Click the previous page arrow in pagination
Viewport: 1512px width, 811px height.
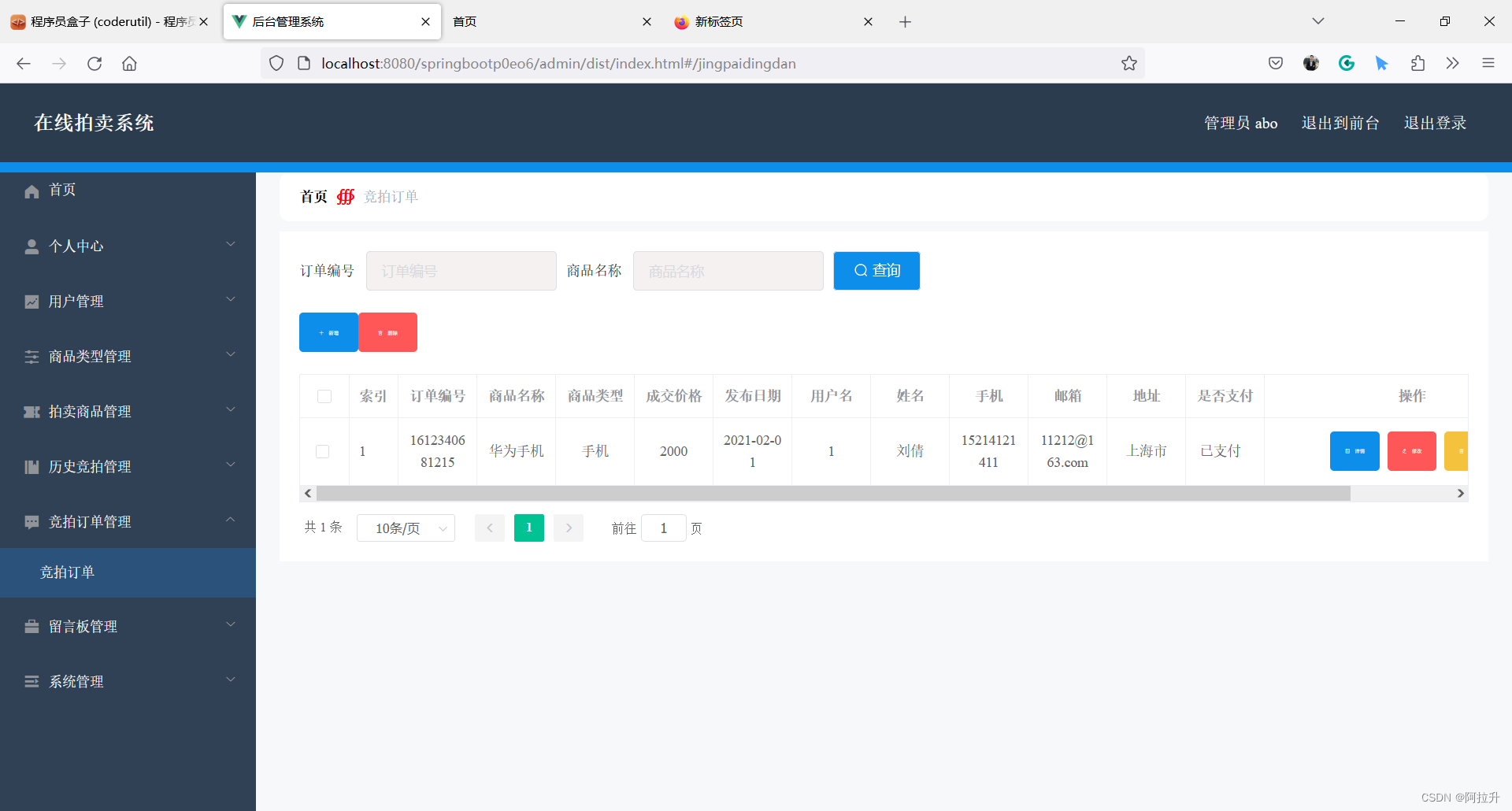(x=490, y=528)
